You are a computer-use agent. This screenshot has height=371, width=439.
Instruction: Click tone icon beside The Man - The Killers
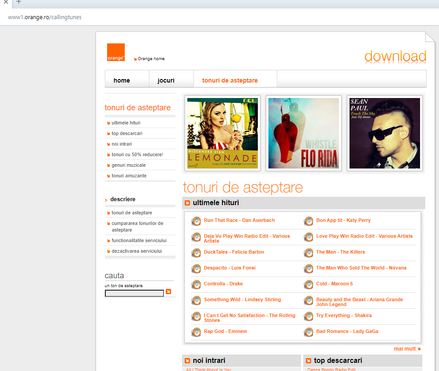(308, 253)
